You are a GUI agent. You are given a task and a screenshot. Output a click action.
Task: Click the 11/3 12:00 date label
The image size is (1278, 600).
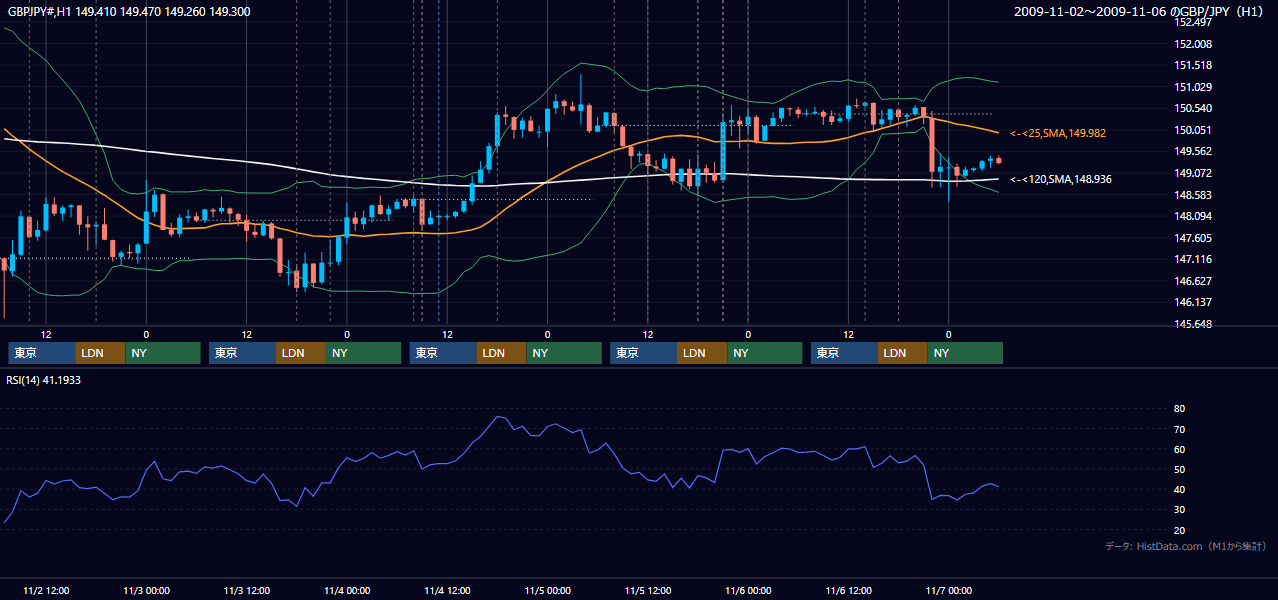247,590
